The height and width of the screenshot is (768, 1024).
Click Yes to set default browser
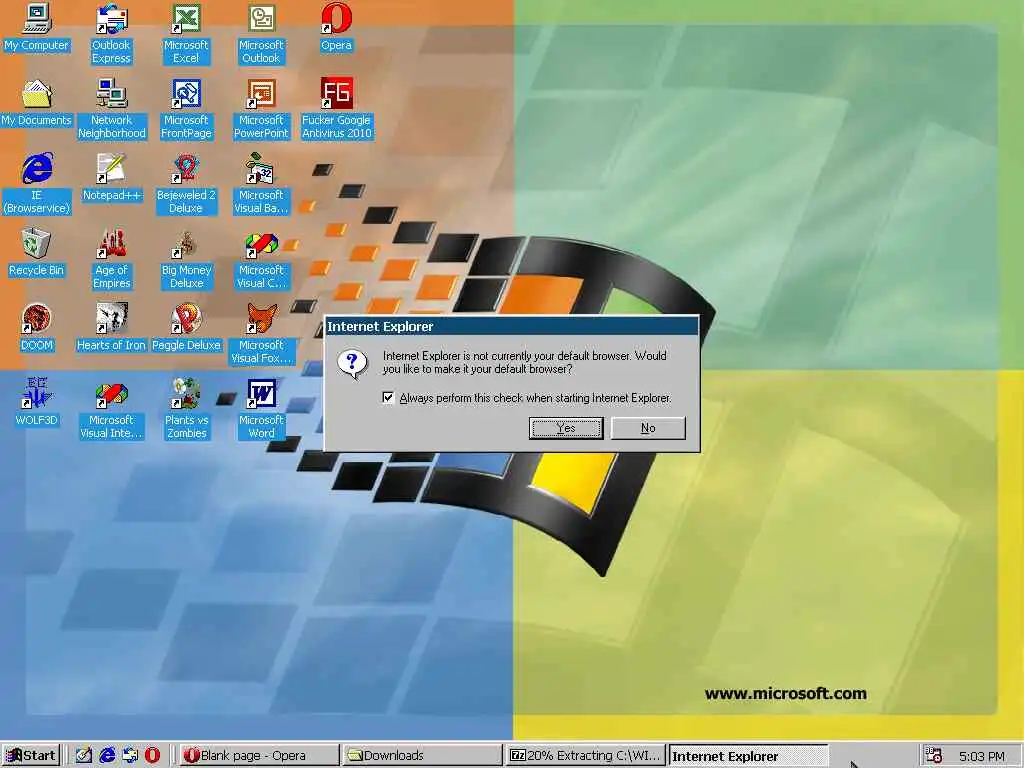566,428
